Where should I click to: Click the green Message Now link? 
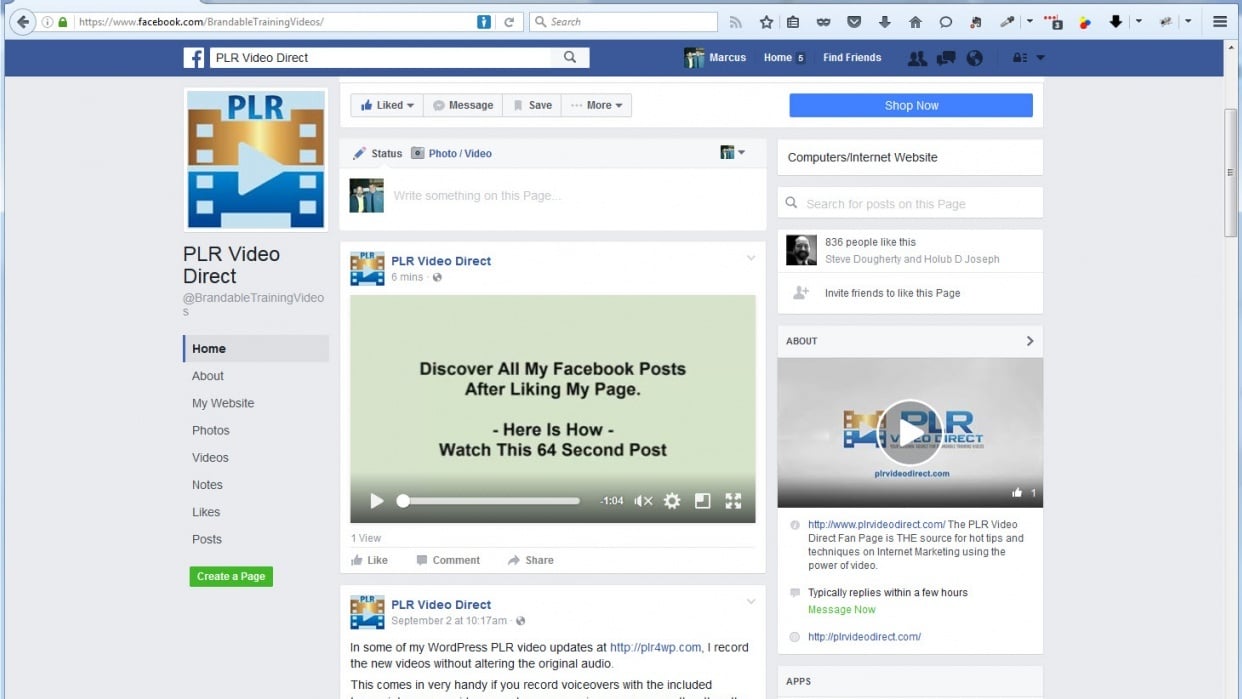tap(841, 610)
